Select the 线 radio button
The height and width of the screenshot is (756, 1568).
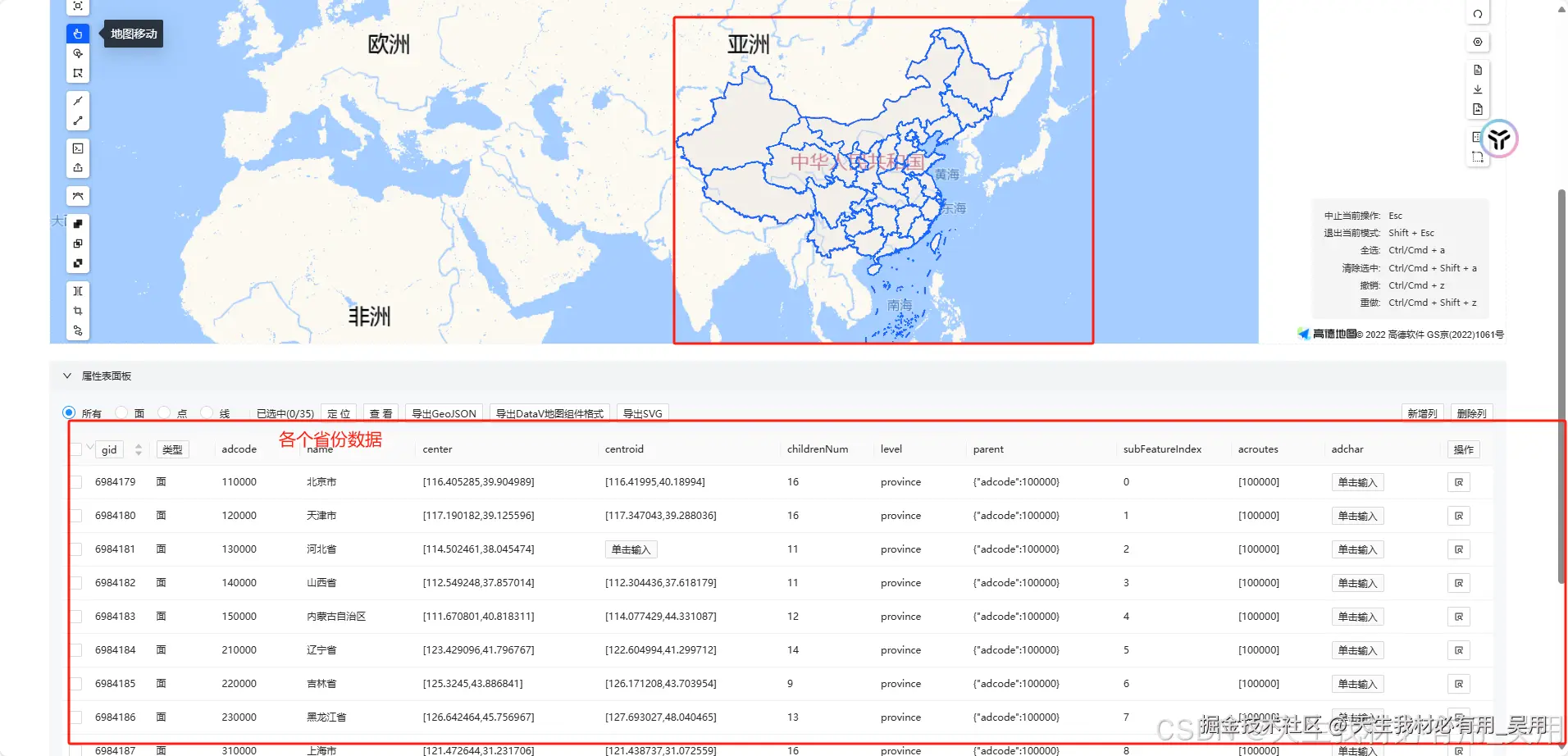click(206, 412)
